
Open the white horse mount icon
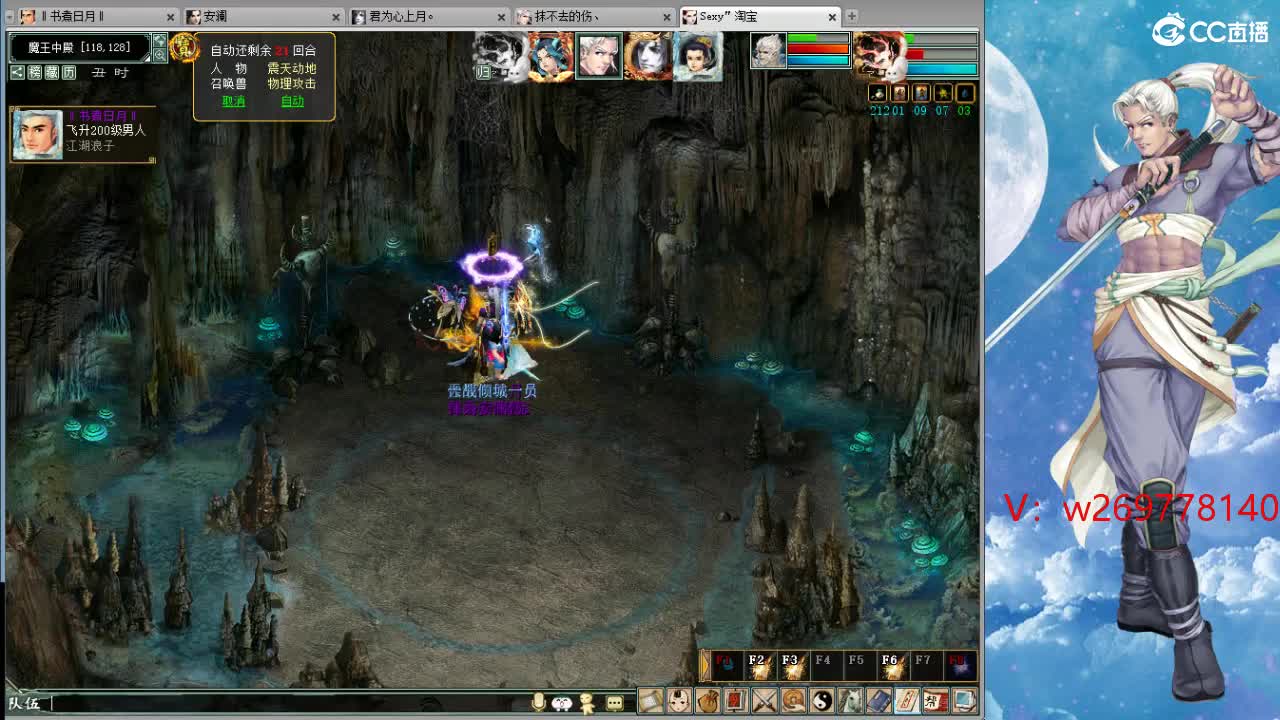tap(850, 701)
